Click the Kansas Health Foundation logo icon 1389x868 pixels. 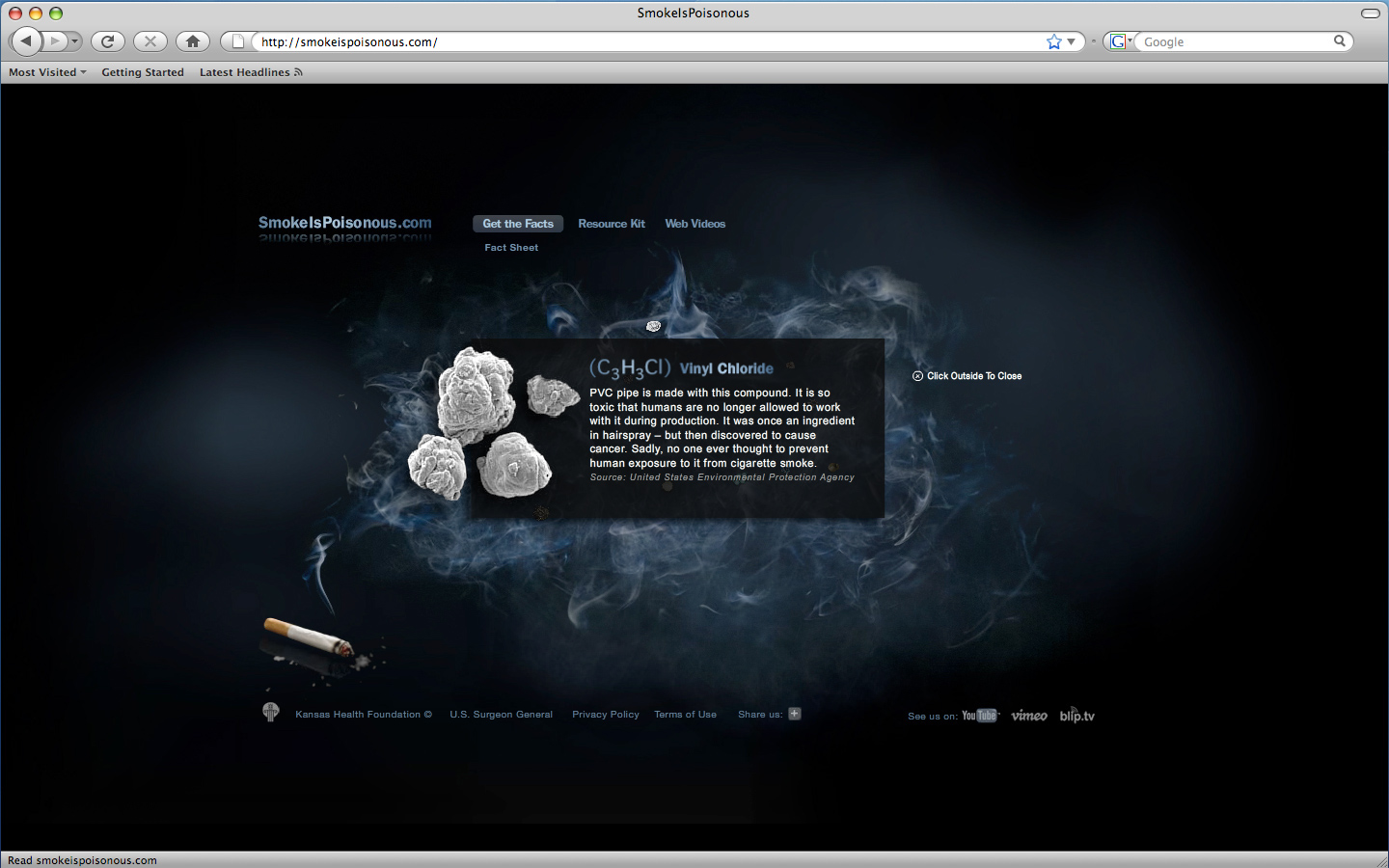point(271,712)
